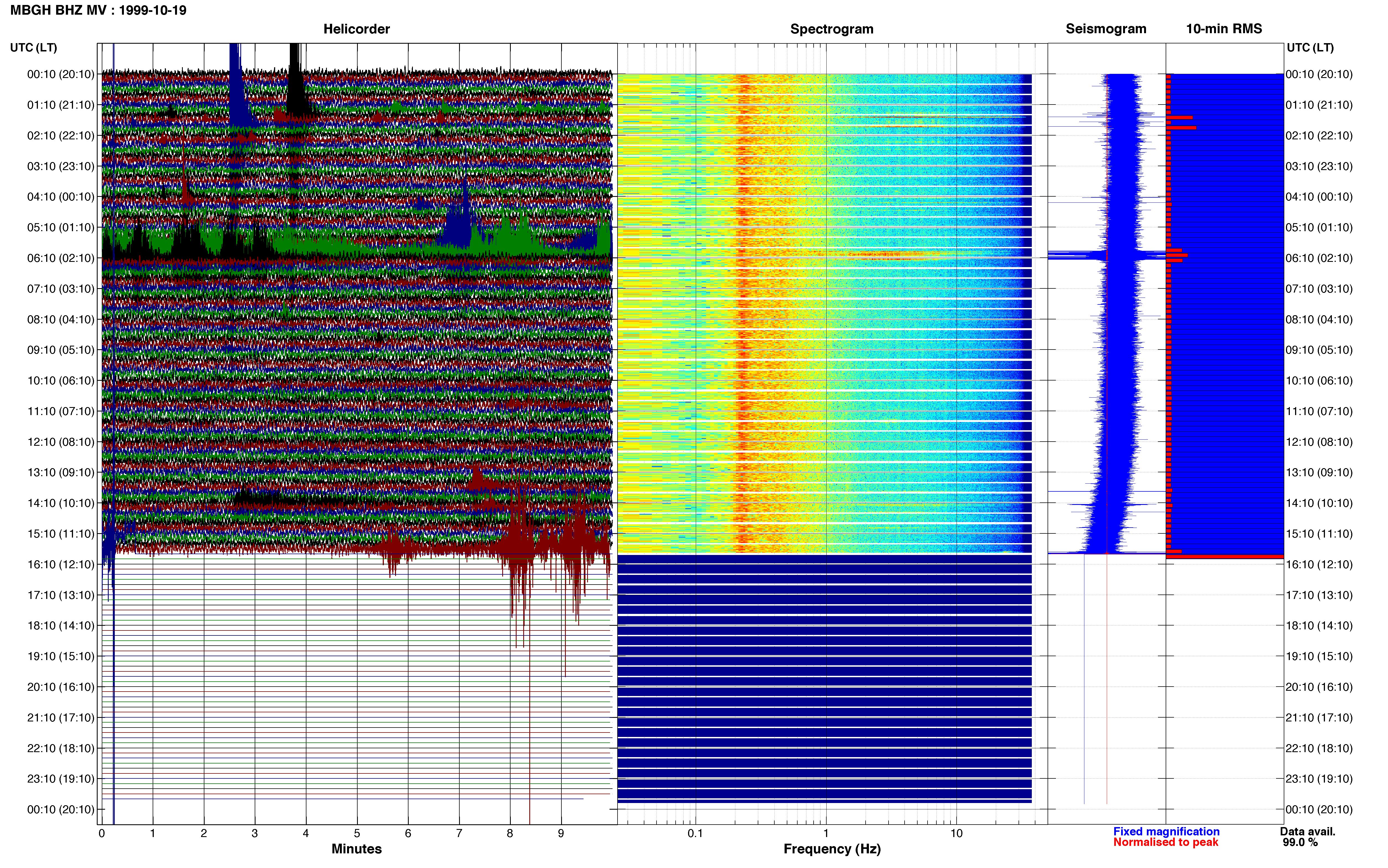Click RMS panel axis label '11:10 (07:10)'
The width and height of the screenshot is (1388, 868).
(x=1319, y=411)
